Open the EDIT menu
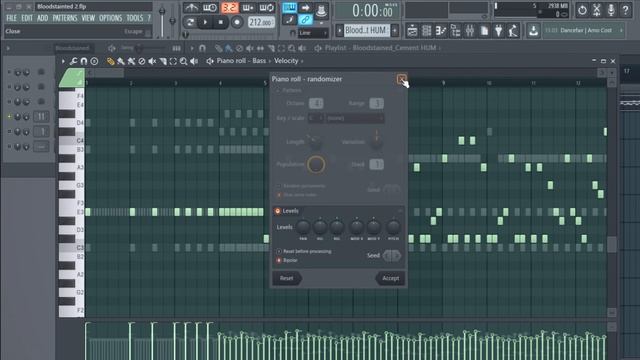Image resolution: width=640 pixels, height=360 pixels. pyautogui.click(x=27, y=18)
